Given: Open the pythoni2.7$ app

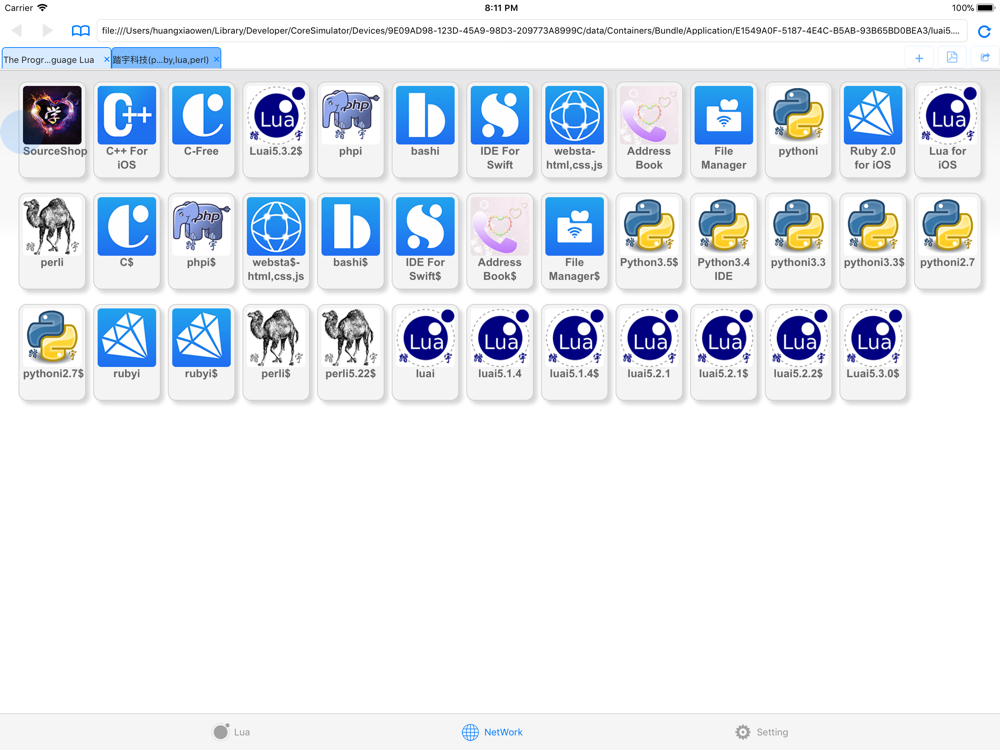Looking at the screenshot, I should pos(52,353).
